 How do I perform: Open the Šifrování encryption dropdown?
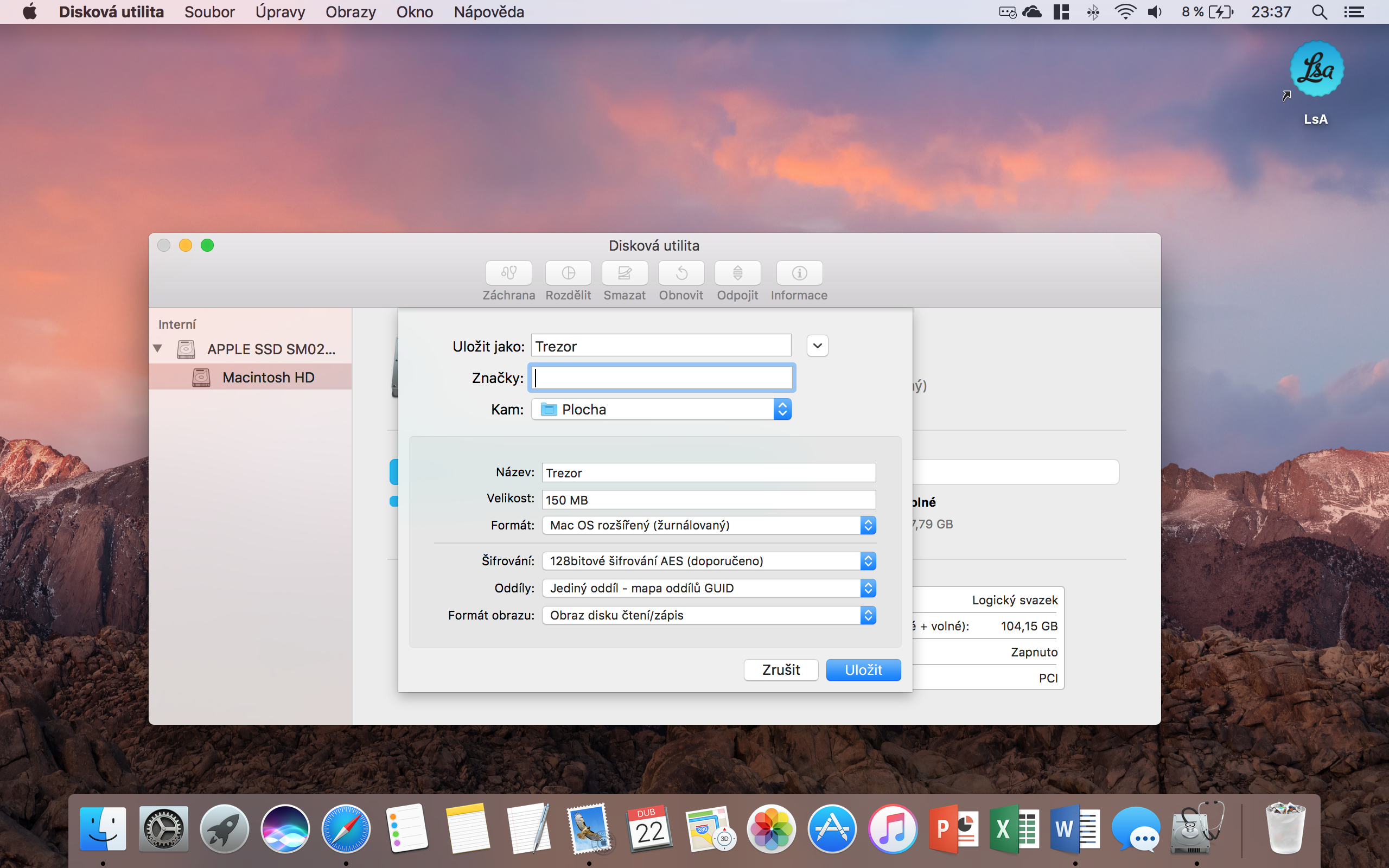point(708,561)
